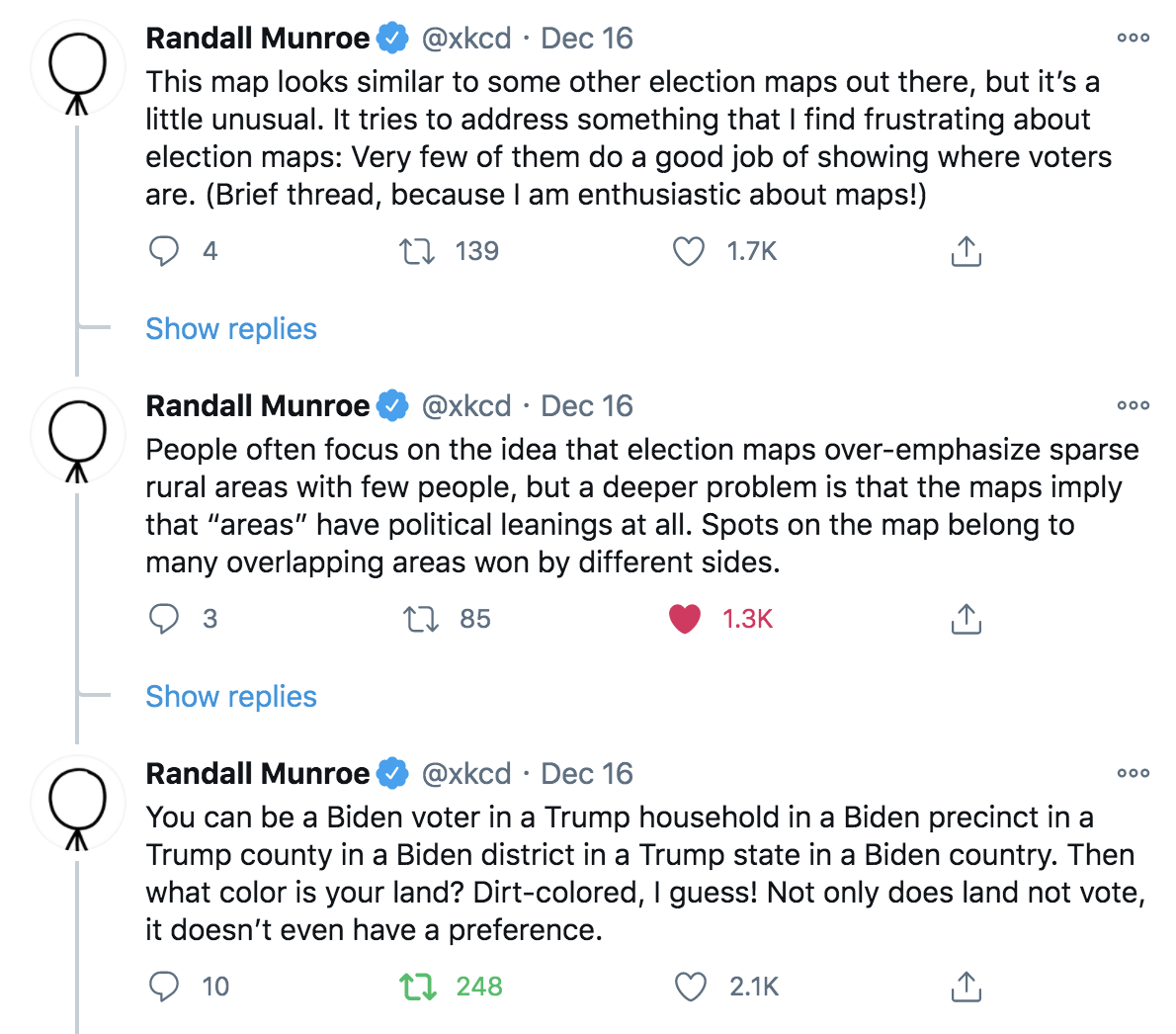This screenshot has height=1034, width=1176.
Task: Open Randall Munroe's profile from first tweet name
Action: [x=257, y=39]
